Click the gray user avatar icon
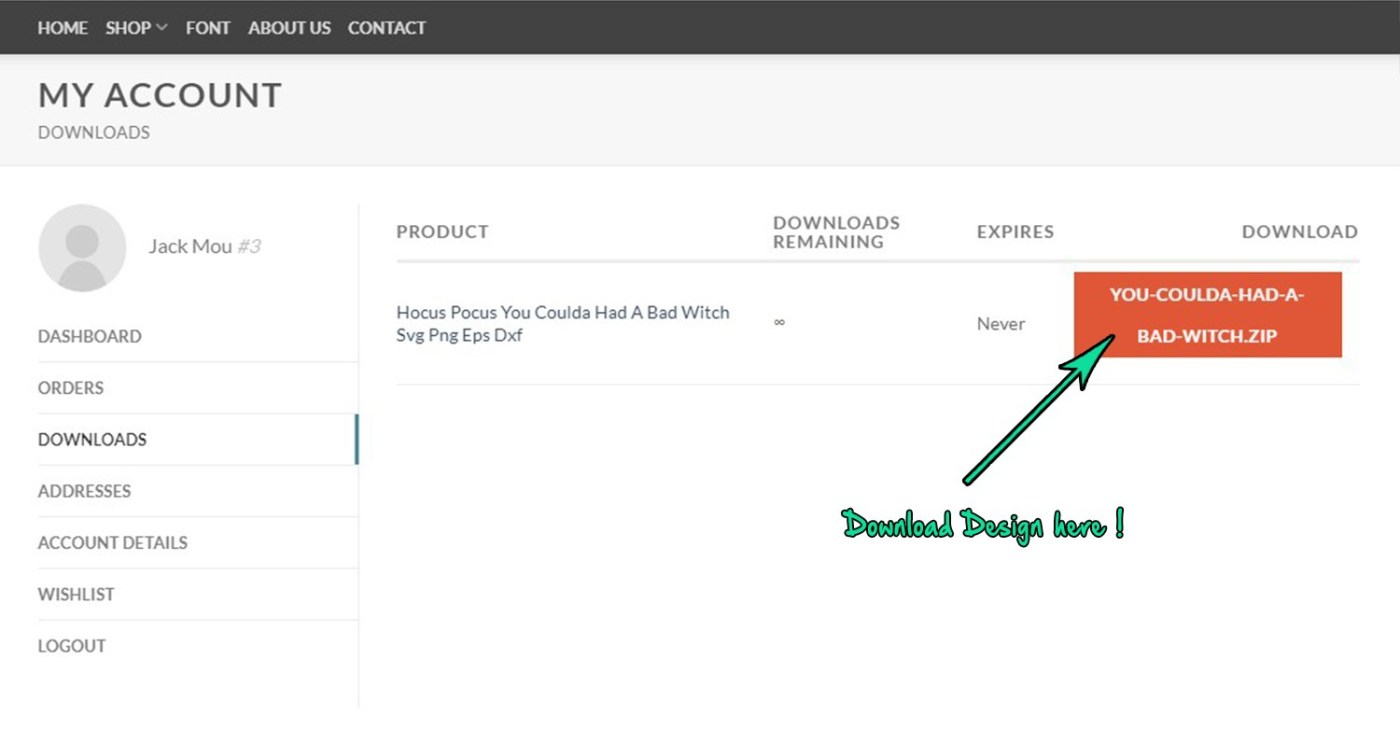The height and width of the screenshot is (744, 1400). point(82,248)
